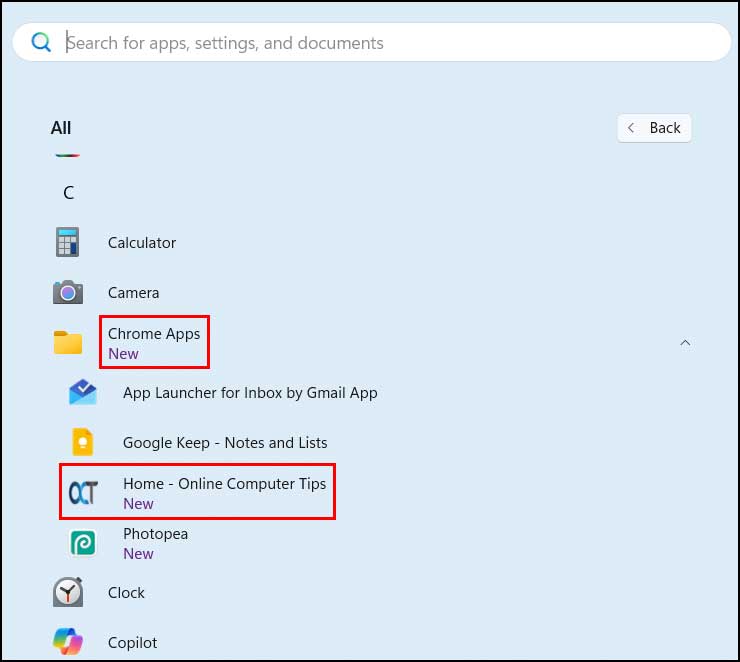
Task: Launch Clock from its label
Action: (126, 593)
